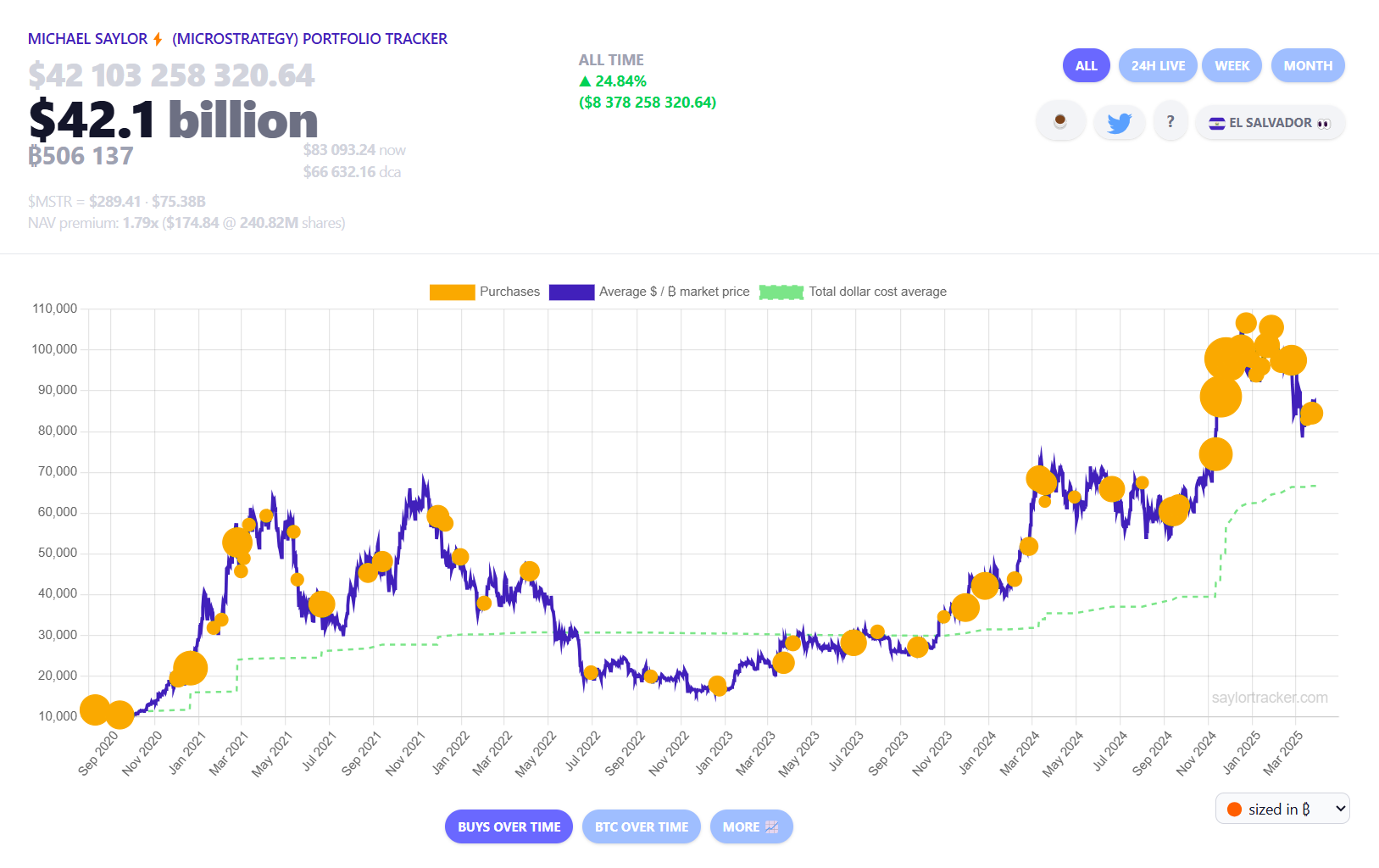1379x868 pixels.
Task: Open the 'sized in ₿' dropdown
Action: tap(1282, 809)
